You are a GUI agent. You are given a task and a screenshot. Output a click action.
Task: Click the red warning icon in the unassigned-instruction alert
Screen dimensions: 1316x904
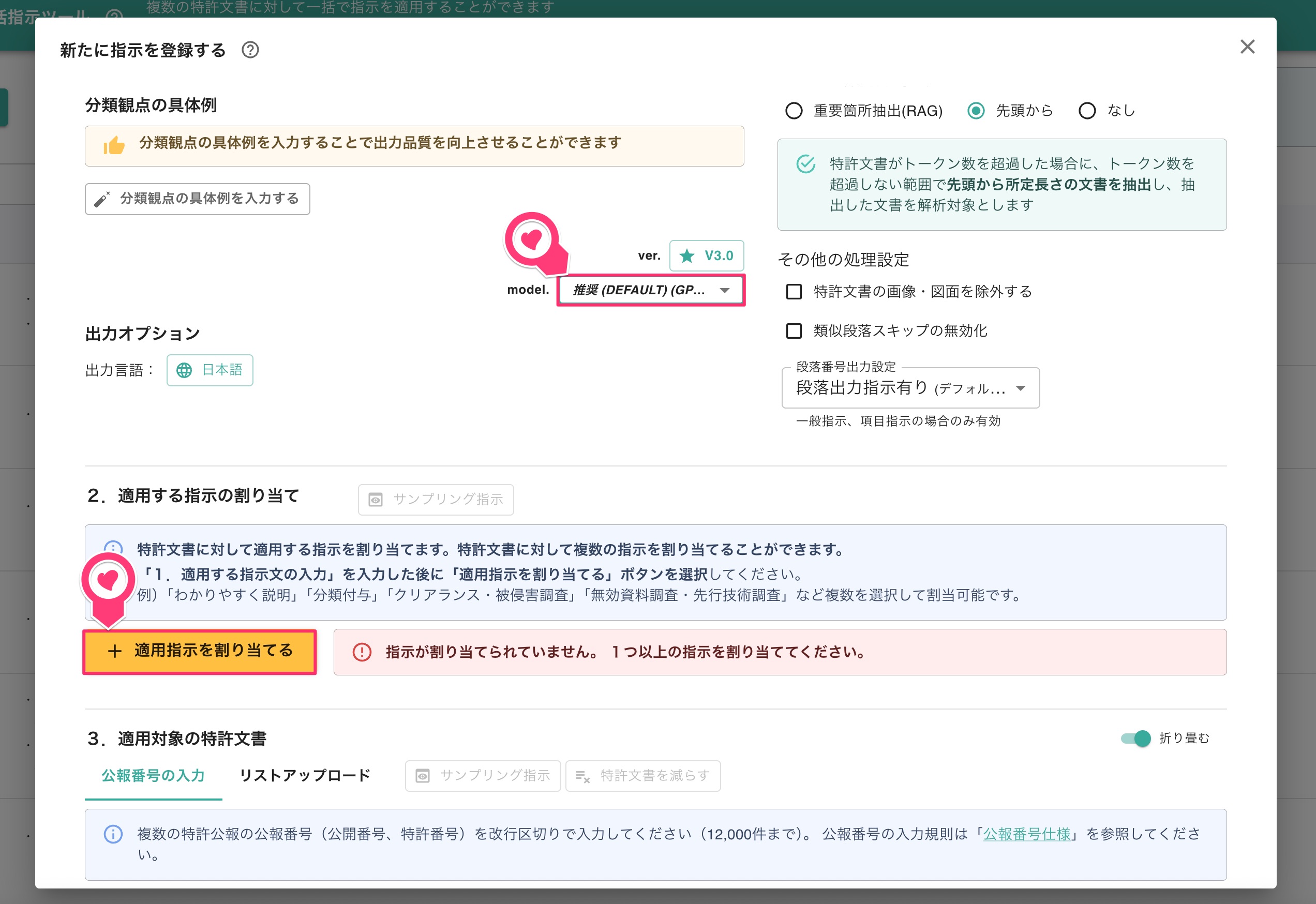coord(362,652)
